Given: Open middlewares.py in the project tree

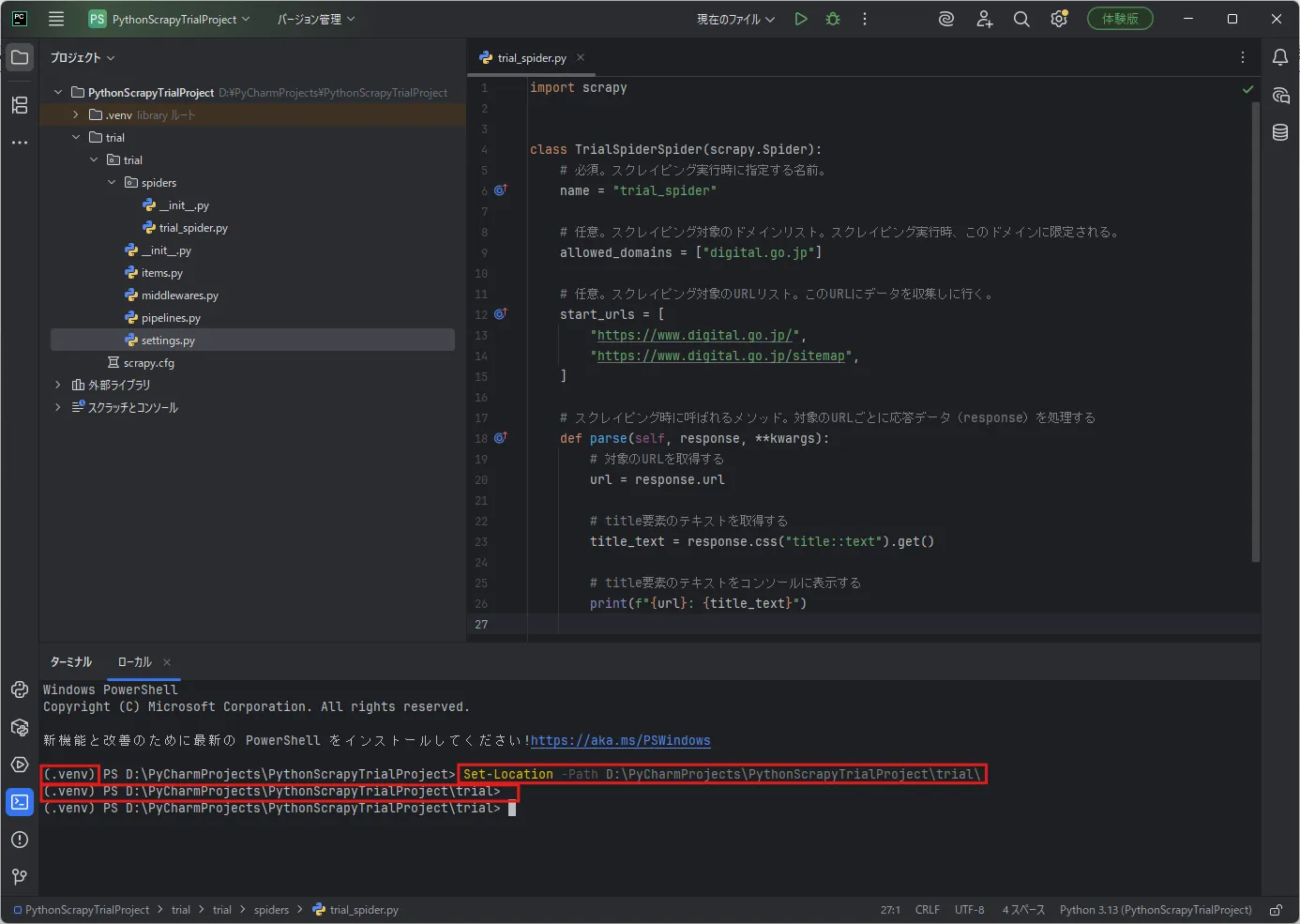Looking at the screenshot, I should pyautogui.click(x=179, y=295).
